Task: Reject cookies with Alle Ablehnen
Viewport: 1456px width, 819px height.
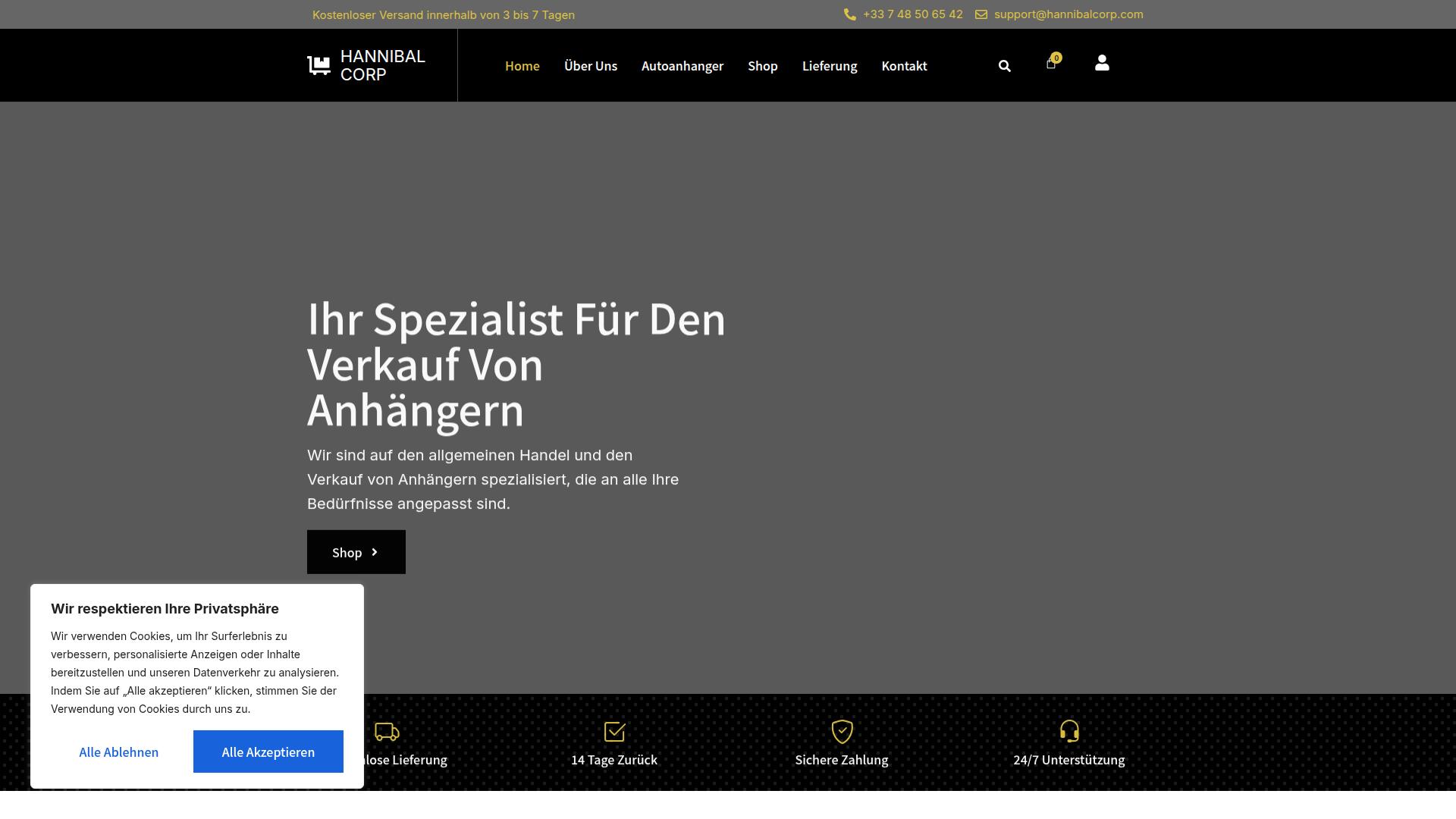Action: tap(119, 752)
